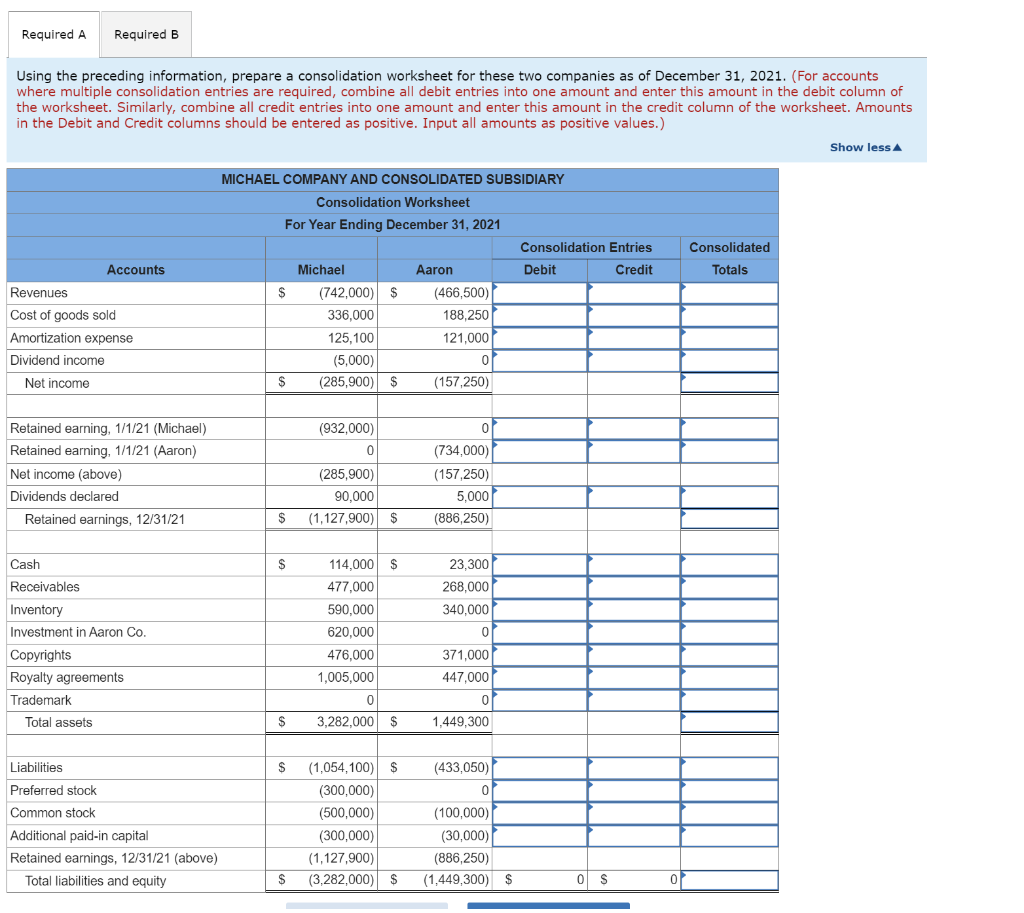Click Preferred stock consolidated totals field
This screenshot has height=913, width=1024.
(x=729, y=791)
